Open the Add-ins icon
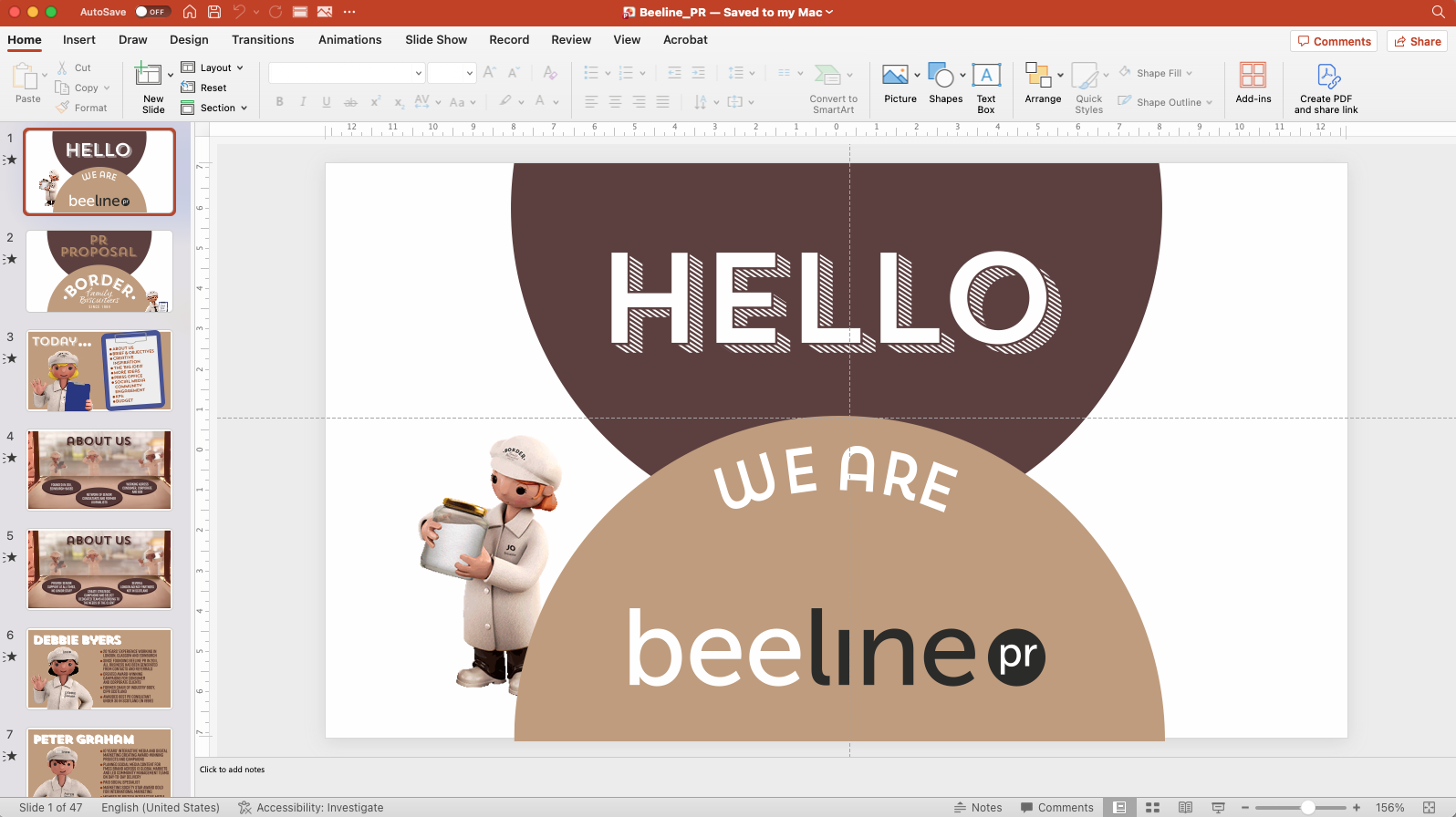Screen dimensions: 1456x817 pos(1253,75)
